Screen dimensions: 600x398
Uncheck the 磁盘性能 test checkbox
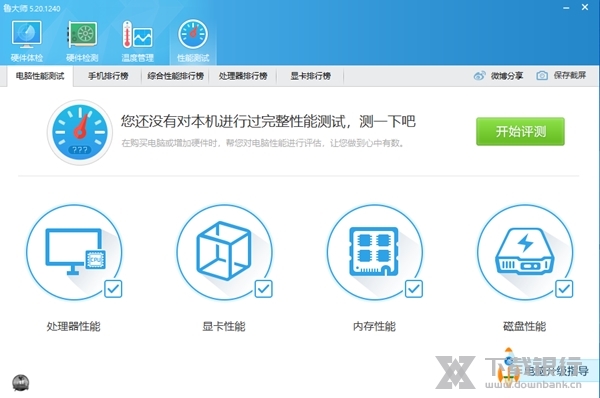click(564, 289)
